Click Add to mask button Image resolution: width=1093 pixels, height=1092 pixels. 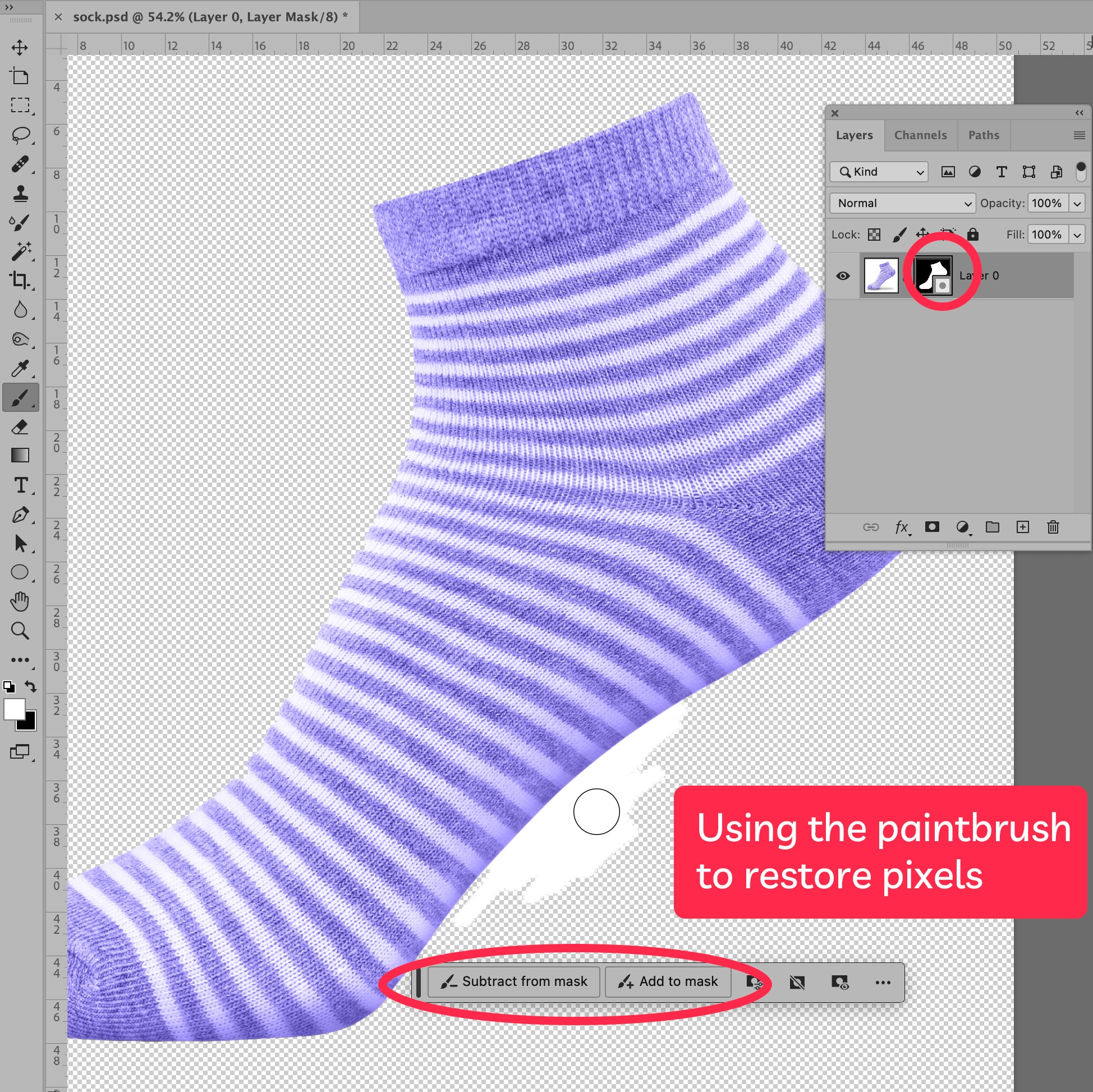(x=668, y=981)
